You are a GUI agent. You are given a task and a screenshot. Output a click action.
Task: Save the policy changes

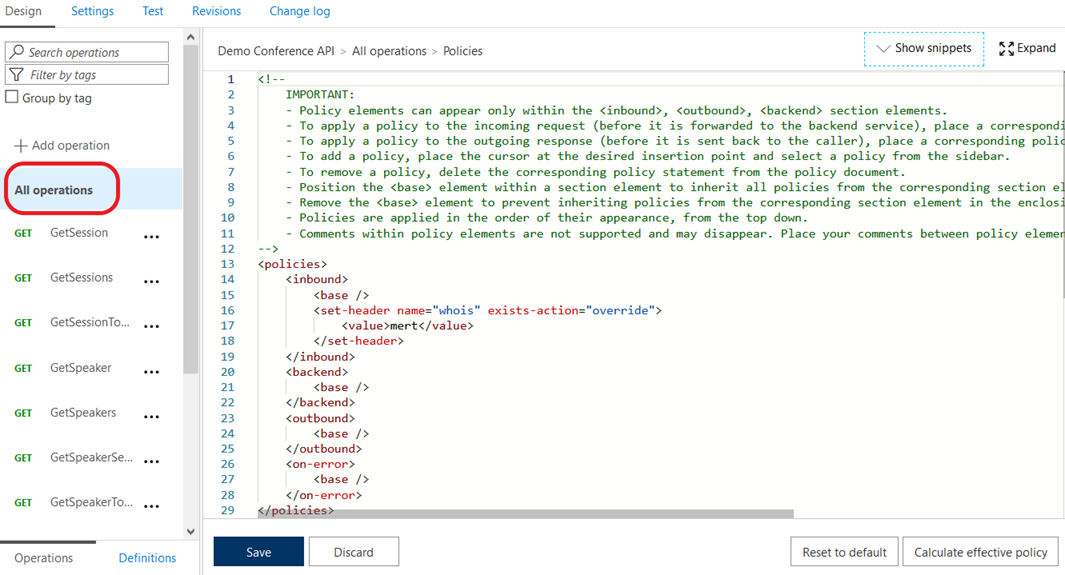tap(259, 552)
